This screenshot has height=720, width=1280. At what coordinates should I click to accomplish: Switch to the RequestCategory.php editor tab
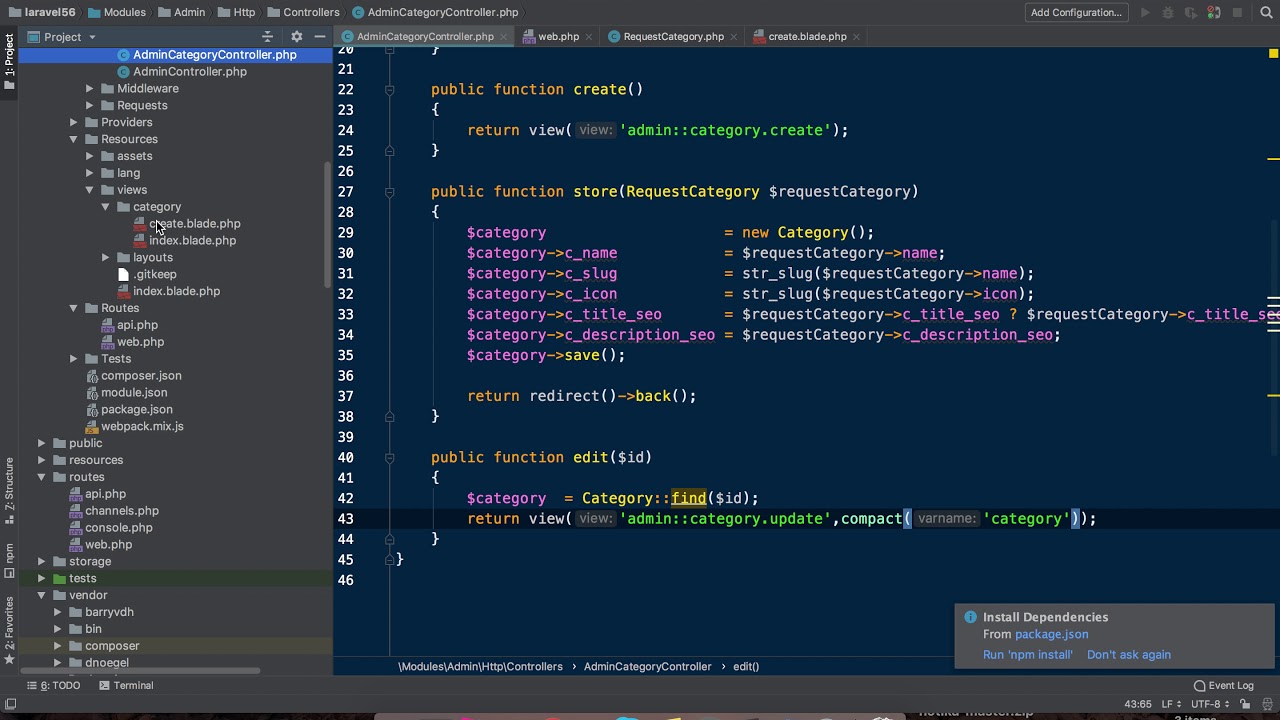pos(673,36)
